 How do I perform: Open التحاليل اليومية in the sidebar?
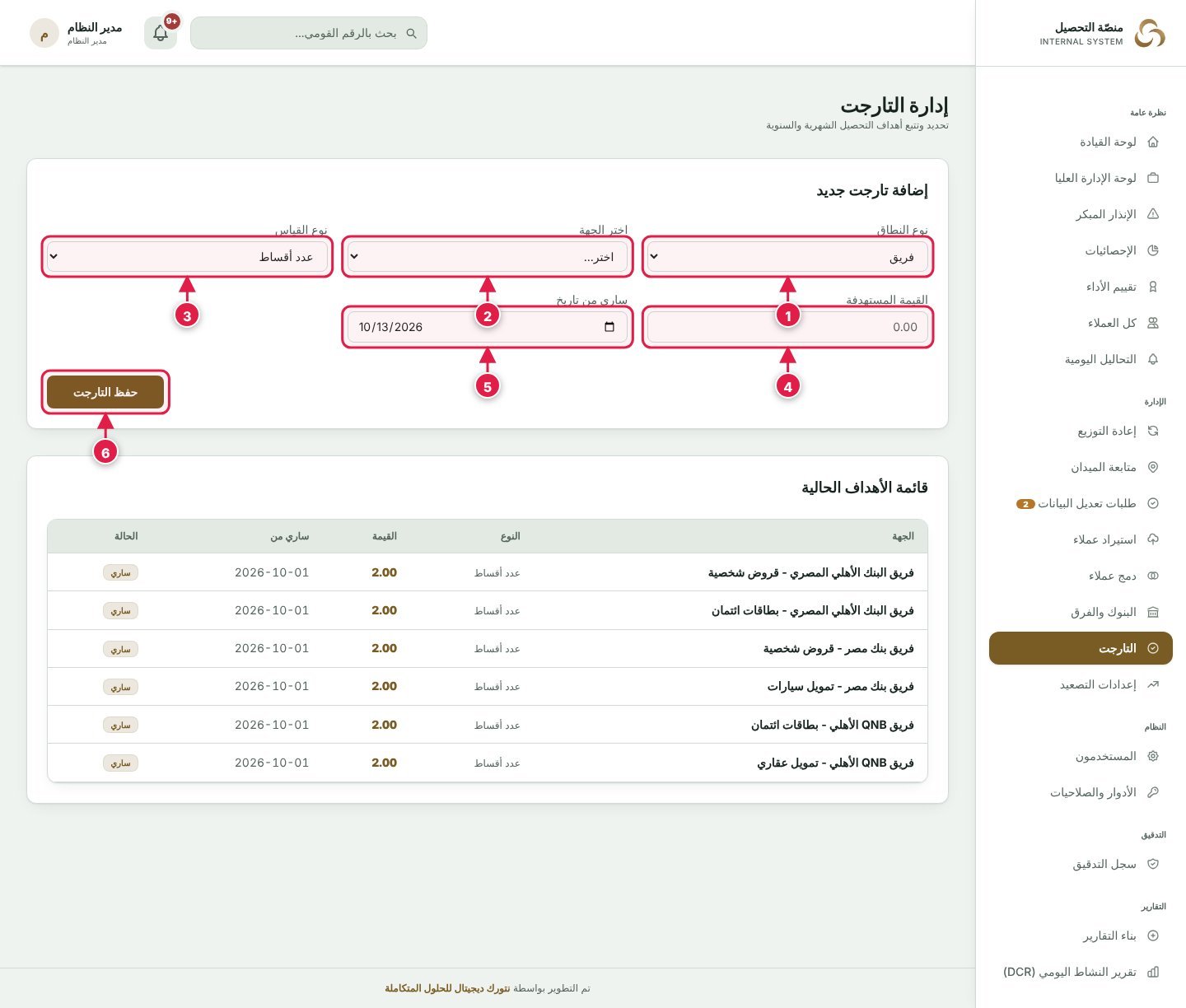pyautogui.click(x=1081, y=359)
